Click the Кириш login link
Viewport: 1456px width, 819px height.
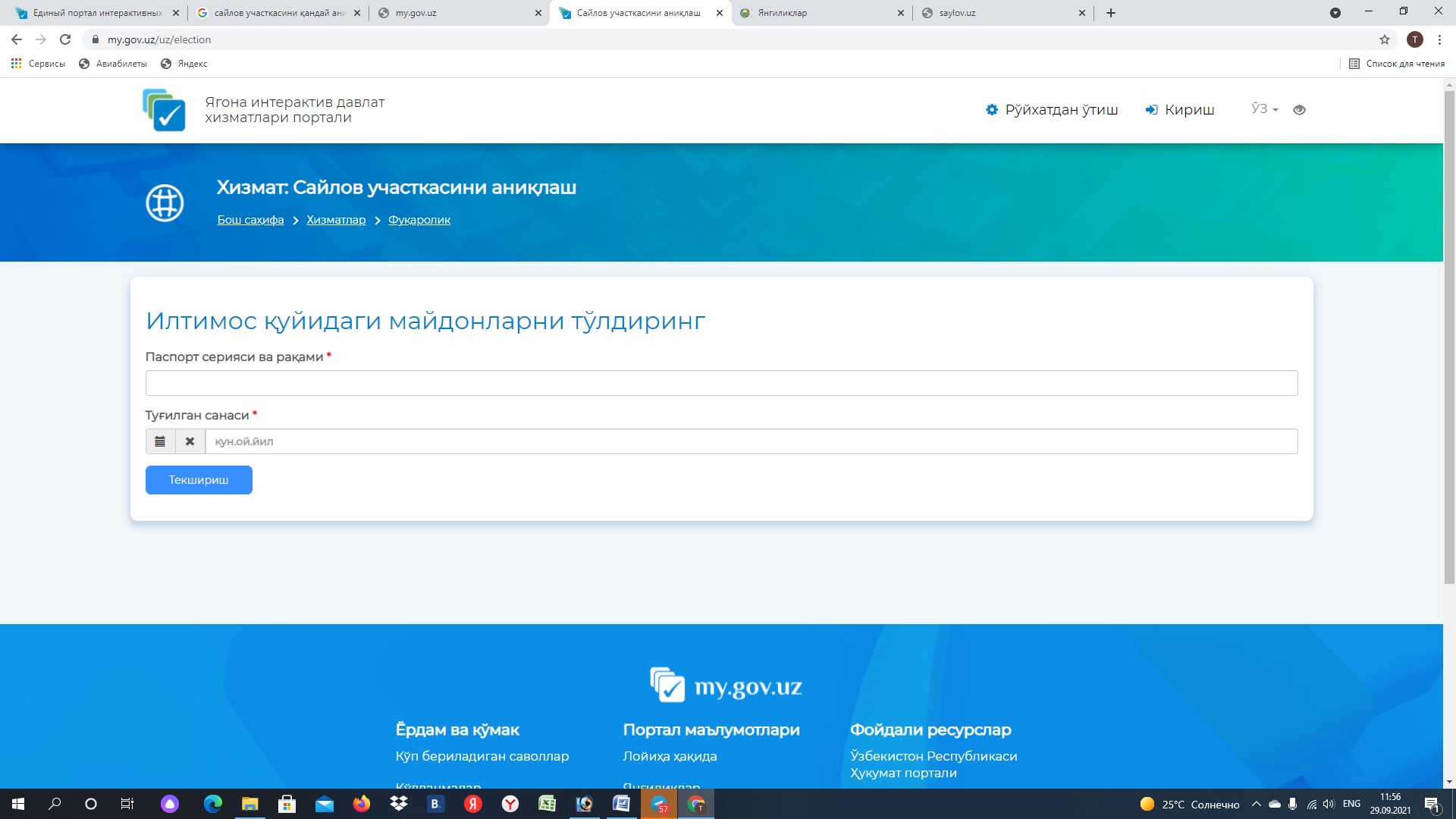1180,110
